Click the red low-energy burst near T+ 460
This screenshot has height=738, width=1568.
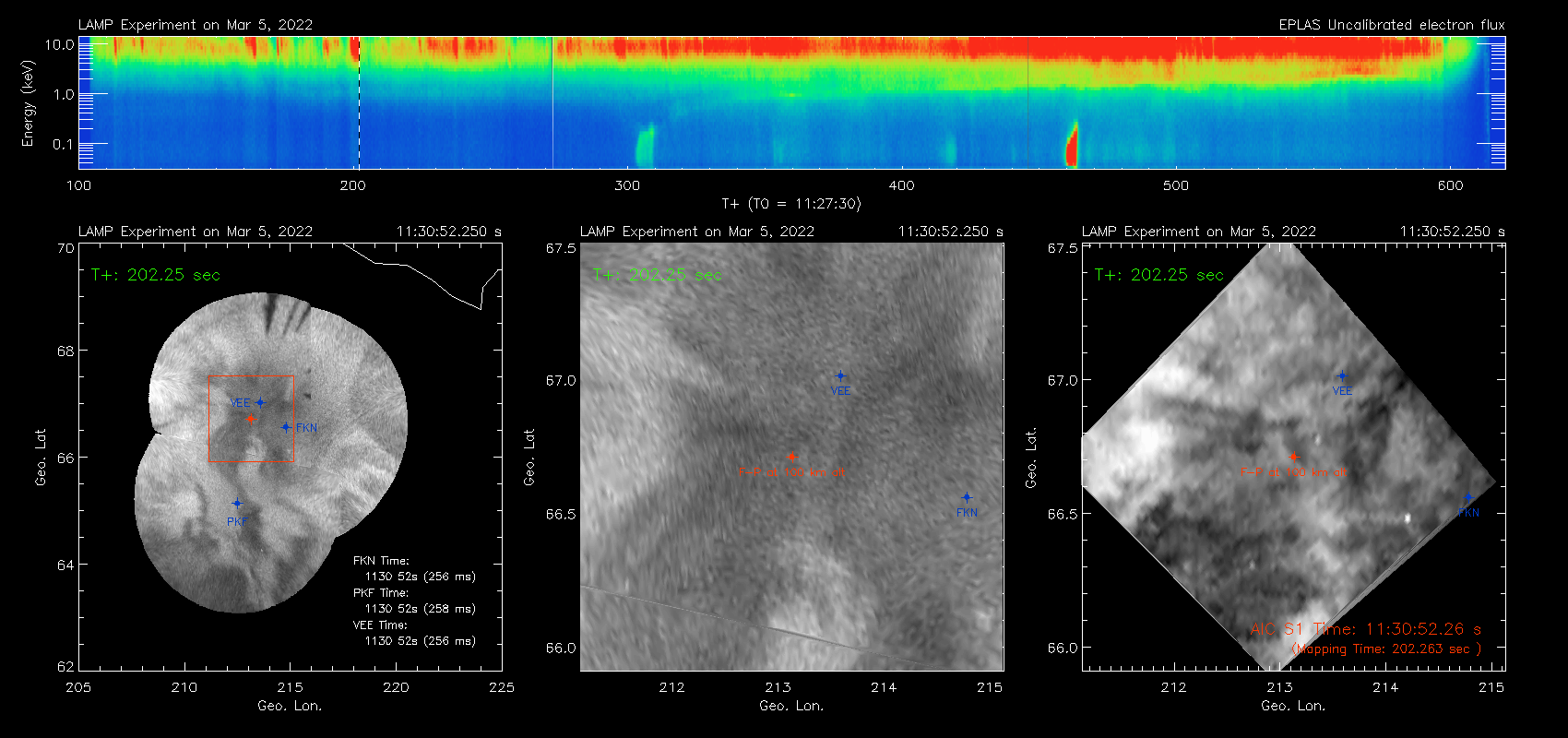(x=1072, y=146)
